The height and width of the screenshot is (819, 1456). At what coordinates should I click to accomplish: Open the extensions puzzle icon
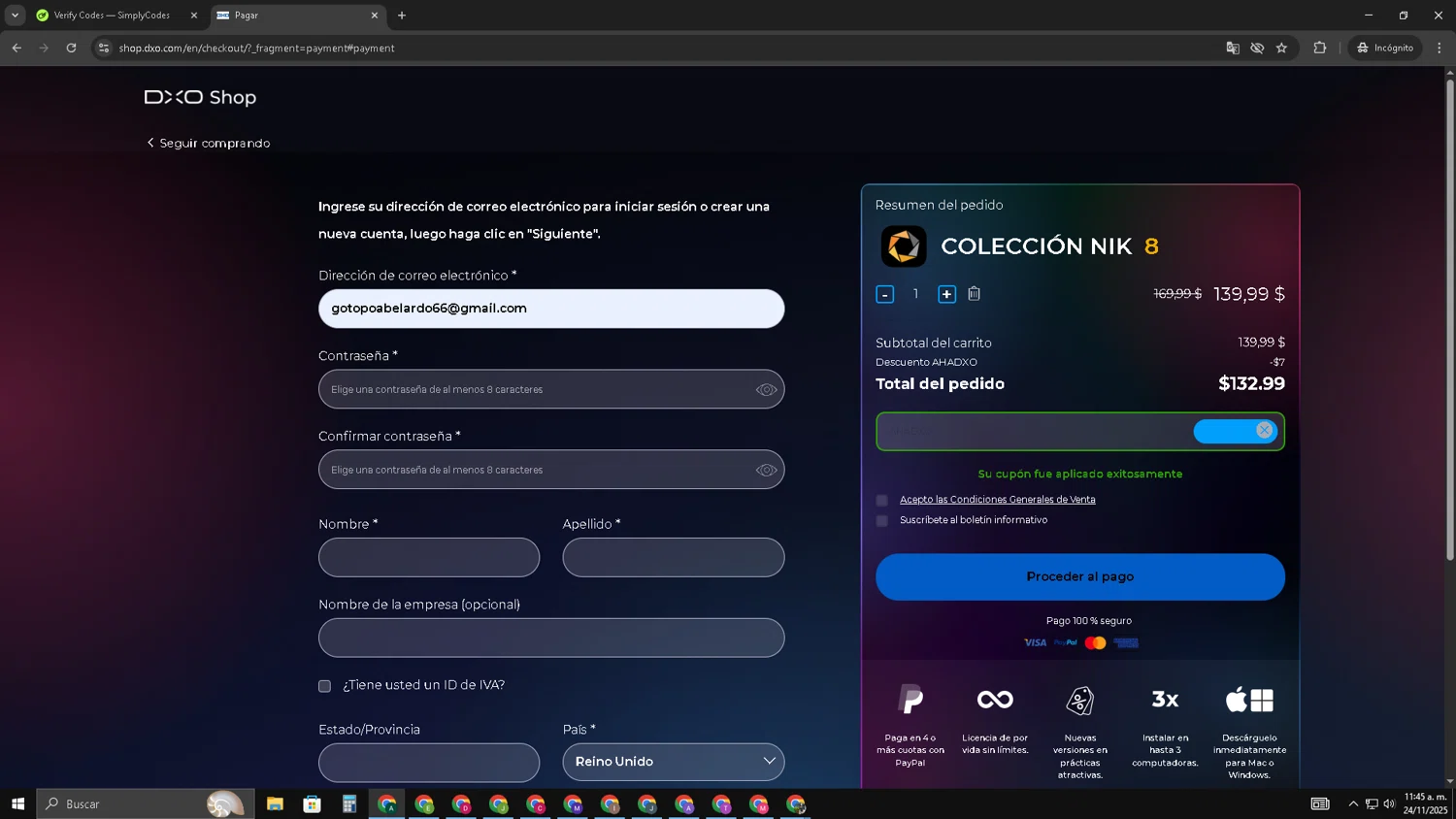pyautogui.click(x=1320, y=48)
